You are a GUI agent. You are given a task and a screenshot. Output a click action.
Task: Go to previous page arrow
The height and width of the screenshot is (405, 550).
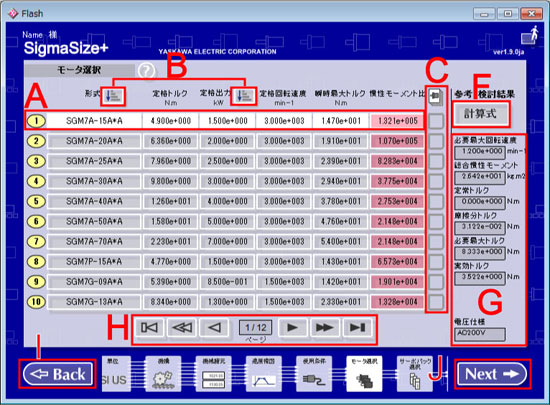(214, 328)
